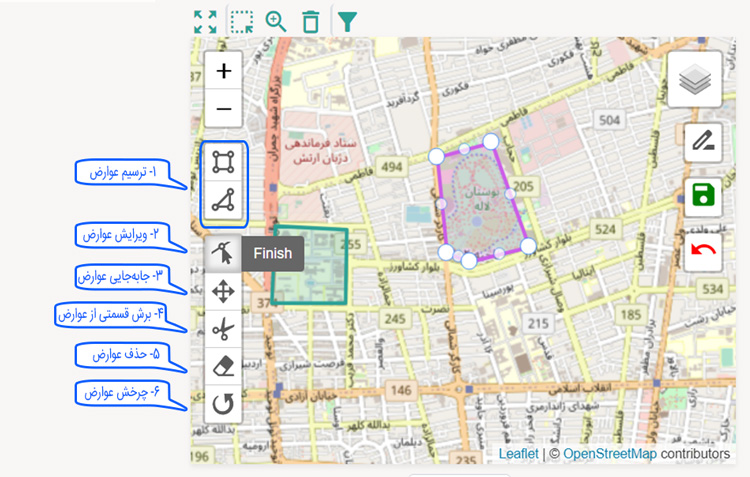Image resolution: width=750 pixels, height=477 pixels.
Task: Select the draw polygon tool
Action: point(224,161)
